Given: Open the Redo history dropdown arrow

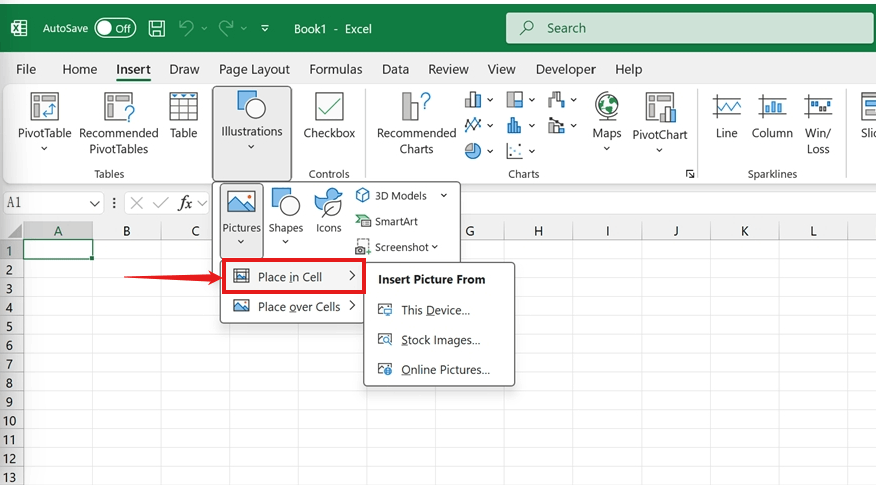Looking at the screenshot, I should click(244, 28).
